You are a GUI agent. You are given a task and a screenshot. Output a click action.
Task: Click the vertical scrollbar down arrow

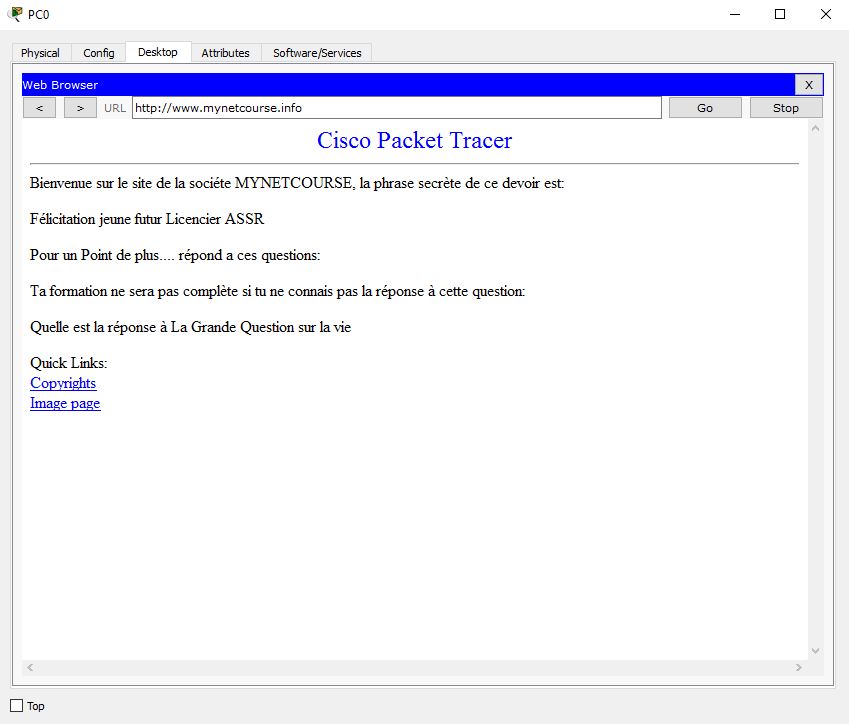[x=815, y=651]
